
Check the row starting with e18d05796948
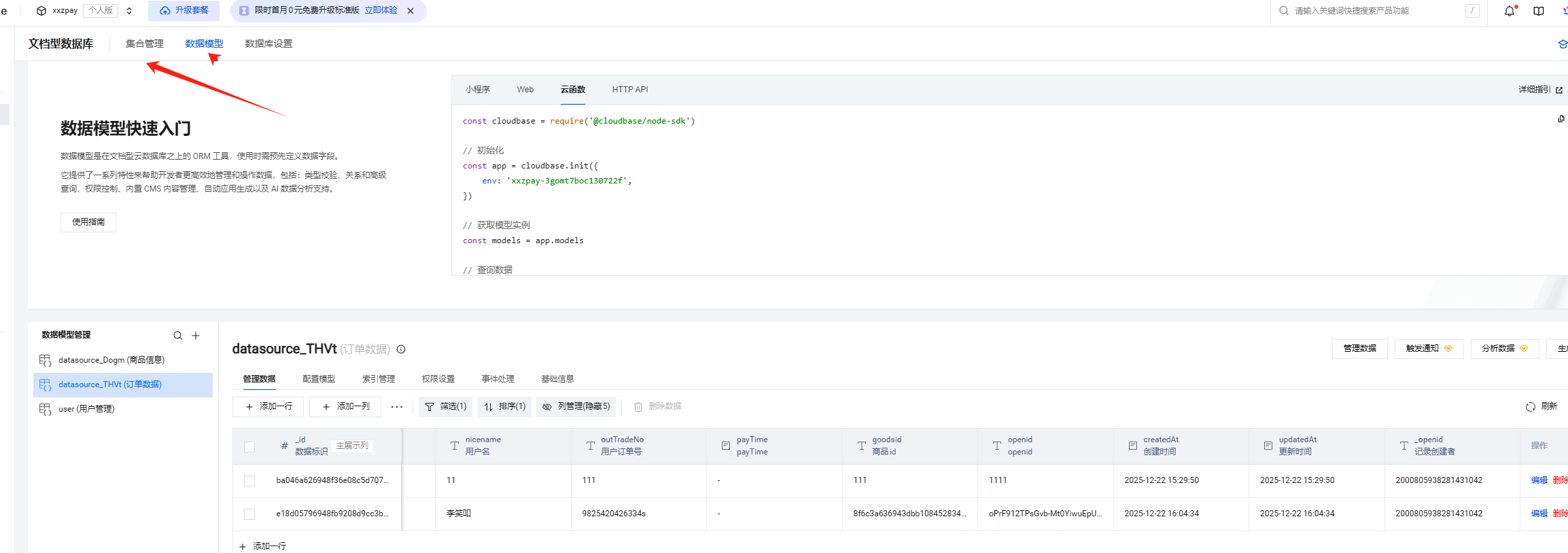[249, 514]
